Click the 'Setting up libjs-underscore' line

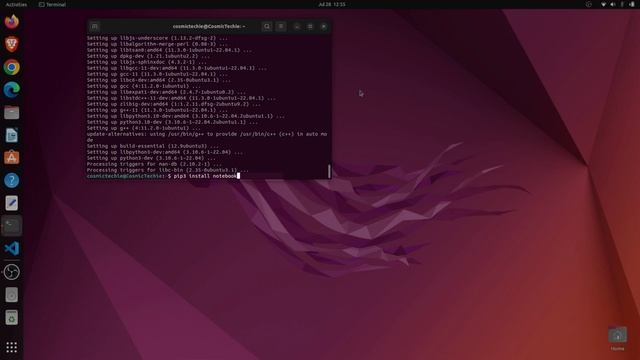click(x=157, y=38)
